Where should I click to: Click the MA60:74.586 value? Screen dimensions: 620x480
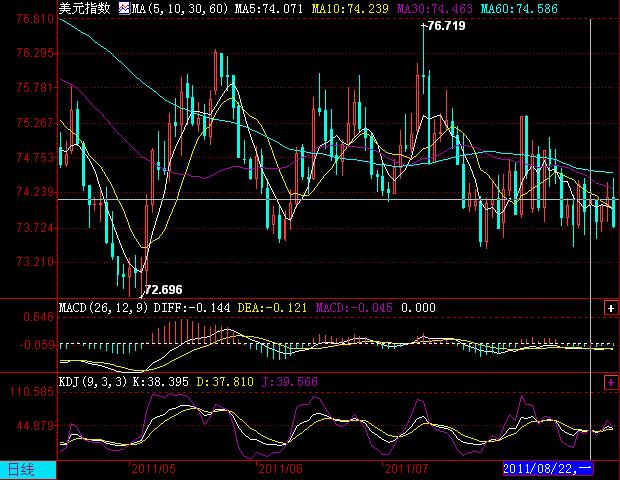(519, 8)
